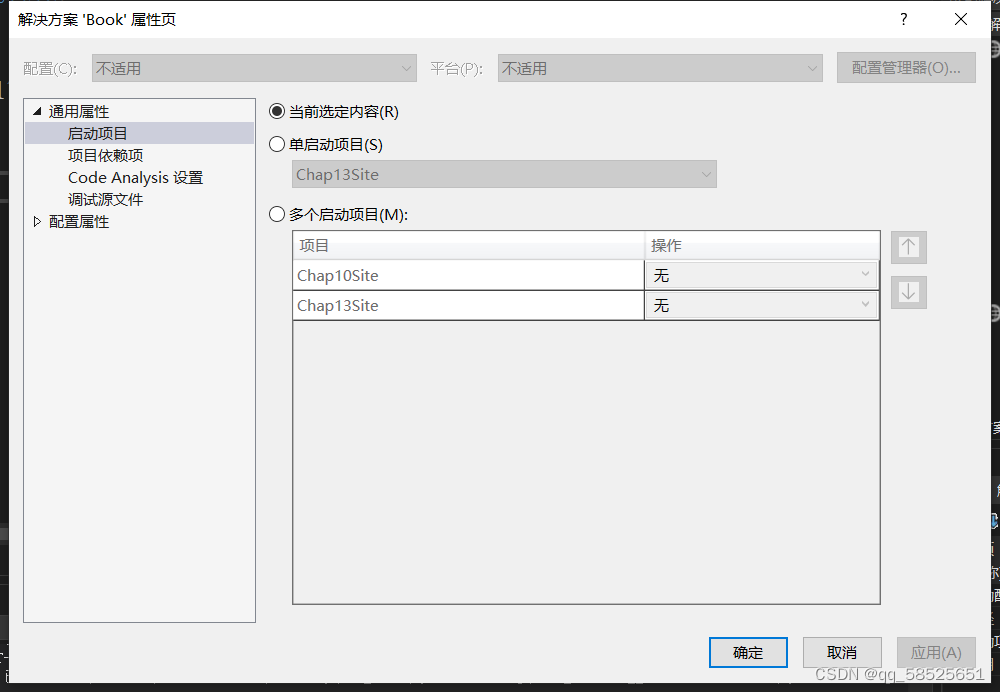Open Code Analysis 设置 page
Viewport: 1000px width, 692px height.
pos(135,177)
